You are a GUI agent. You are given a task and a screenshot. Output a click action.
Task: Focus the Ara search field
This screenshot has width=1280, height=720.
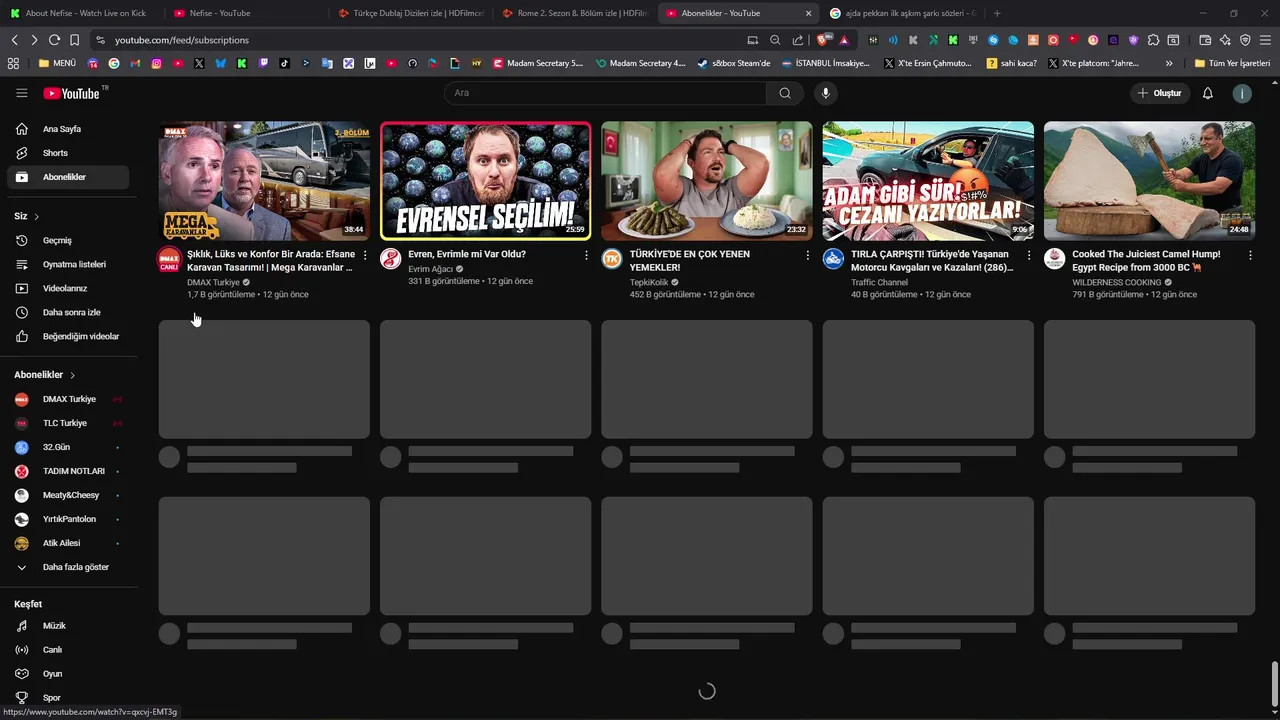pos(606,93)
